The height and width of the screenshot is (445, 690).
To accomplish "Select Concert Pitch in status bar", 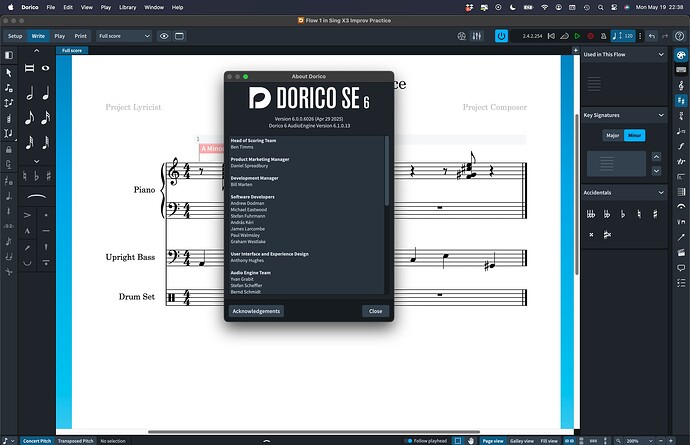I will [x=37, y=441].
